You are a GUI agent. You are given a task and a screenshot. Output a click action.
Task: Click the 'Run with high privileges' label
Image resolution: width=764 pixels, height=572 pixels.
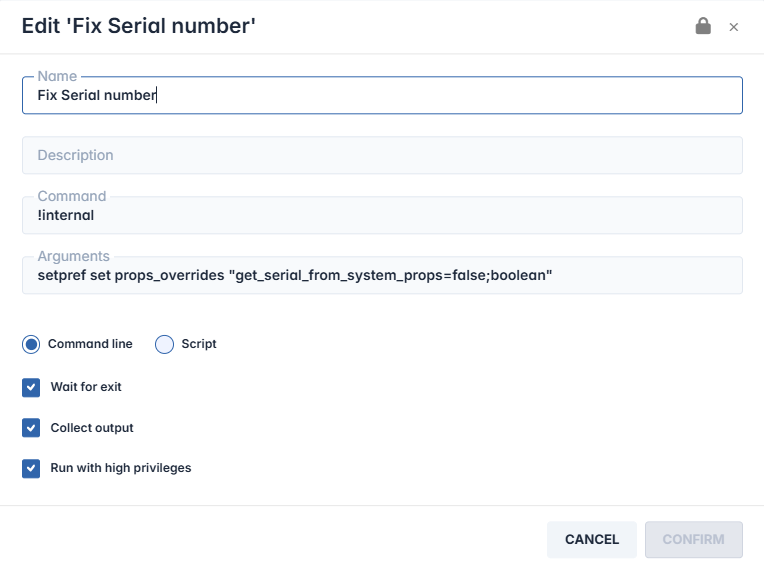click(x=121, y=468)
